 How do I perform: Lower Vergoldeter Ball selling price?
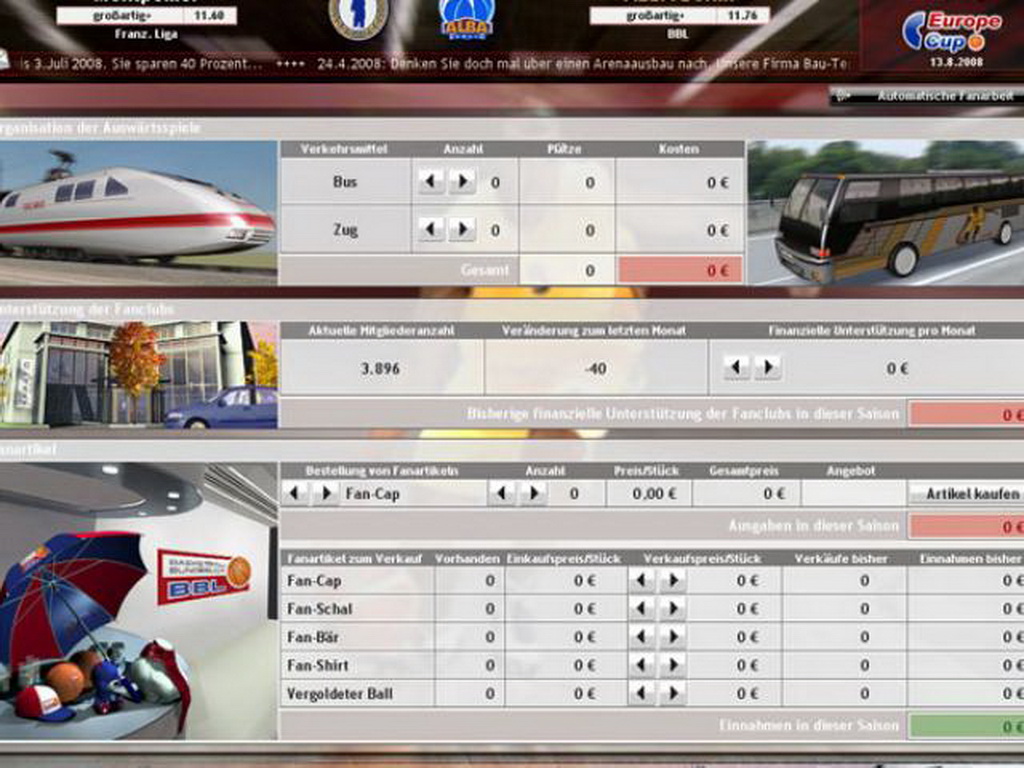click(x=642, y=693)
